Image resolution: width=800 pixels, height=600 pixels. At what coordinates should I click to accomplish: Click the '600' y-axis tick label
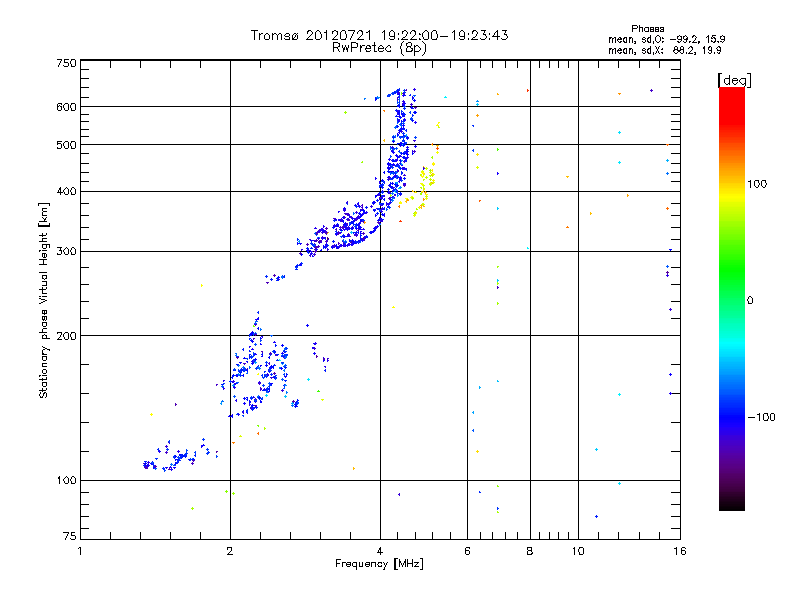click(x=66, y=107)
